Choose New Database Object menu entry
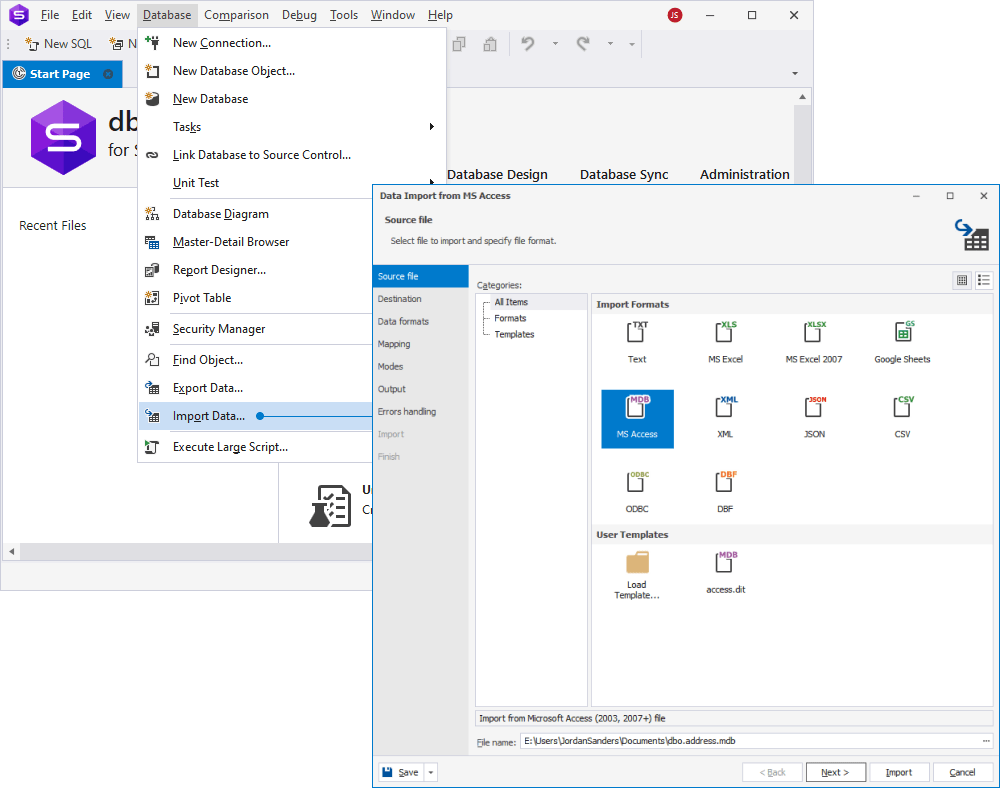This screenshot has width=1000, height=788. point(292,71)
